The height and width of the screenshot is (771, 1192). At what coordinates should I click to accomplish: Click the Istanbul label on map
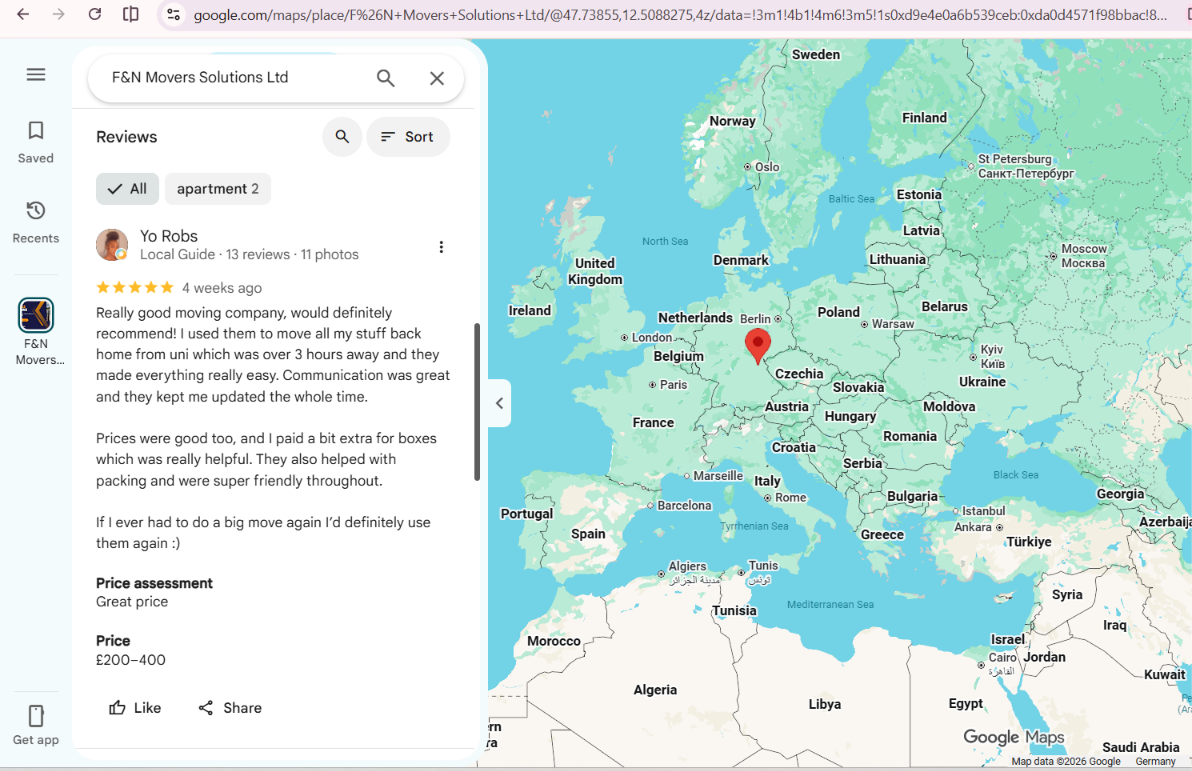[x=984, y=511]
